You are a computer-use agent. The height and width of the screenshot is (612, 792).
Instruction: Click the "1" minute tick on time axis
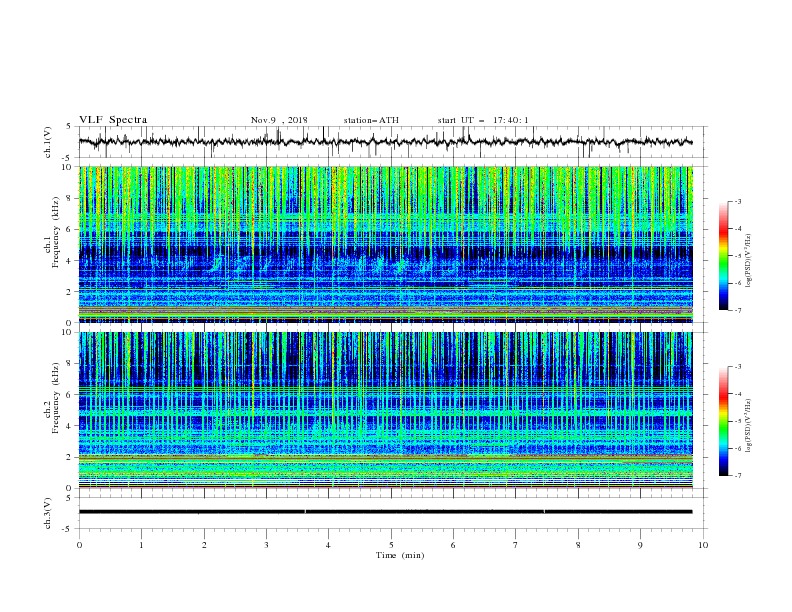click(142, 545)
